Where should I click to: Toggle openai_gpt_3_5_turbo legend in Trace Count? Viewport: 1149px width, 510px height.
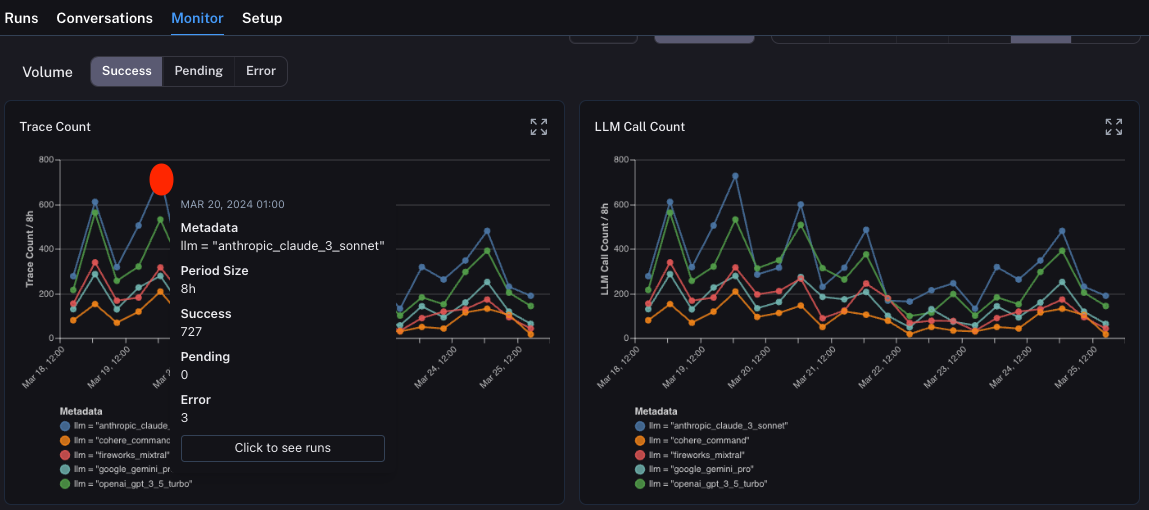tap(125, 484)
